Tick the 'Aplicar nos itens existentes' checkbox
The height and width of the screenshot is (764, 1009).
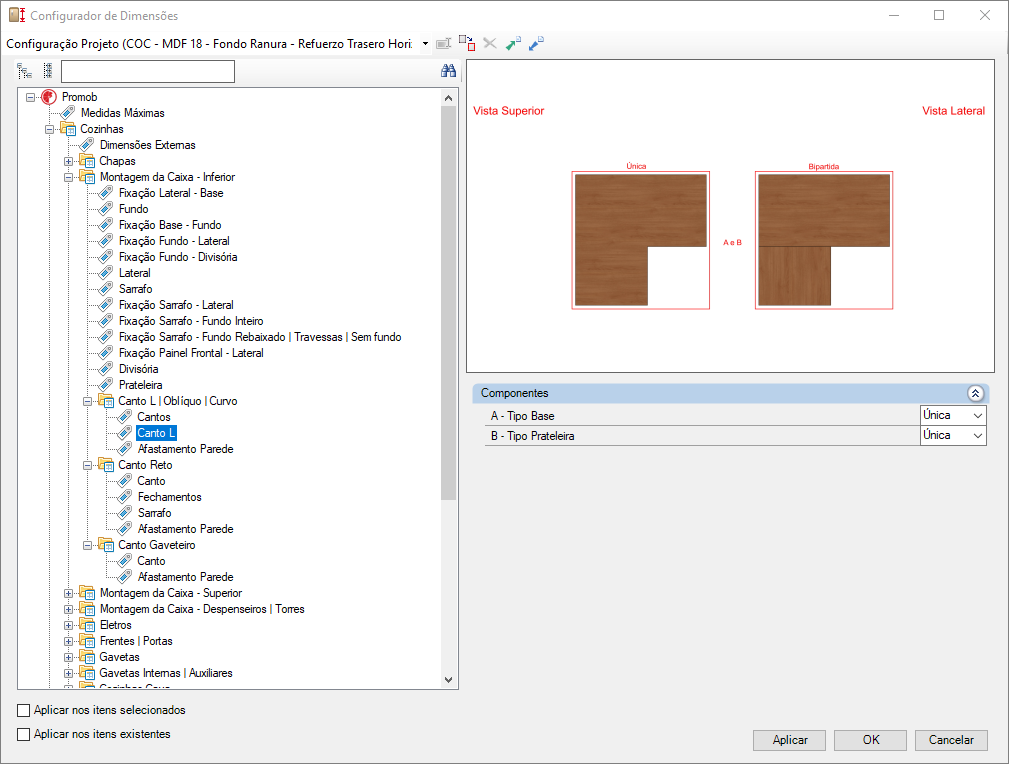point(24,734)
